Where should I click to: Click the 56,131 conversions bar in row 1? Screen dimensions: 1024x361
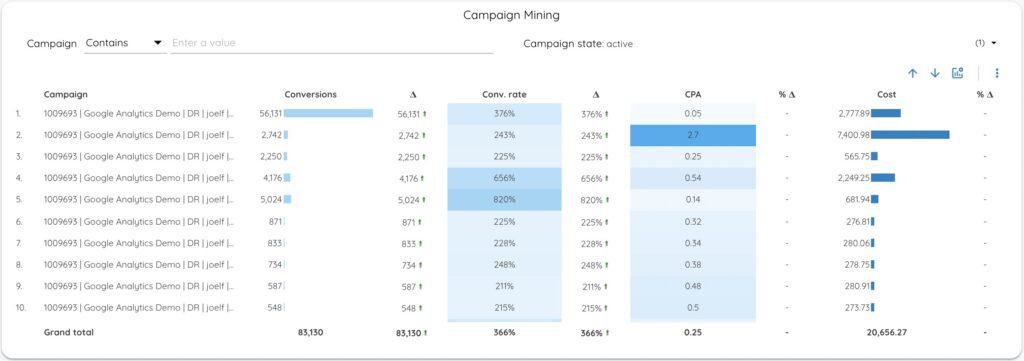point(328,114)
